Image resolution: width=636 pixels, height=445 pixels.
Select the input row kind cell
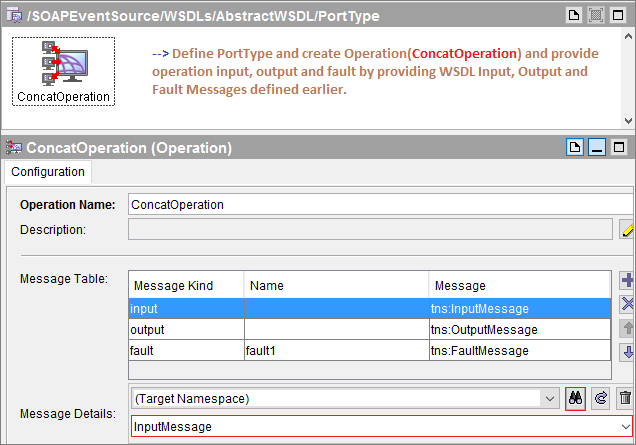tap(187, 309)
